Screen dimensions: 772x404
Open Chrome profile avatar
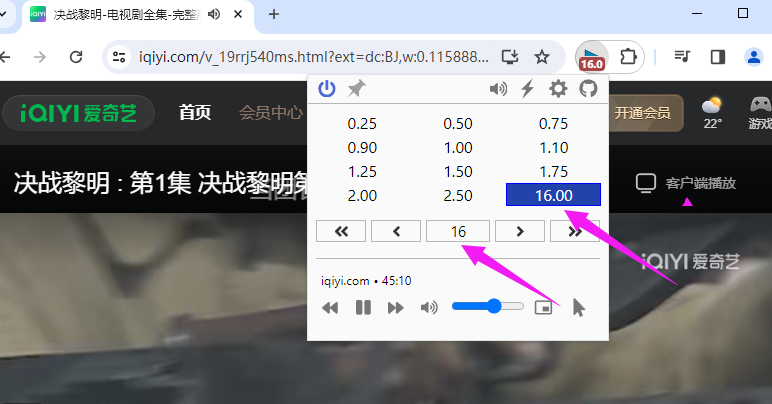pyautogui.click(x=753, y=57)
